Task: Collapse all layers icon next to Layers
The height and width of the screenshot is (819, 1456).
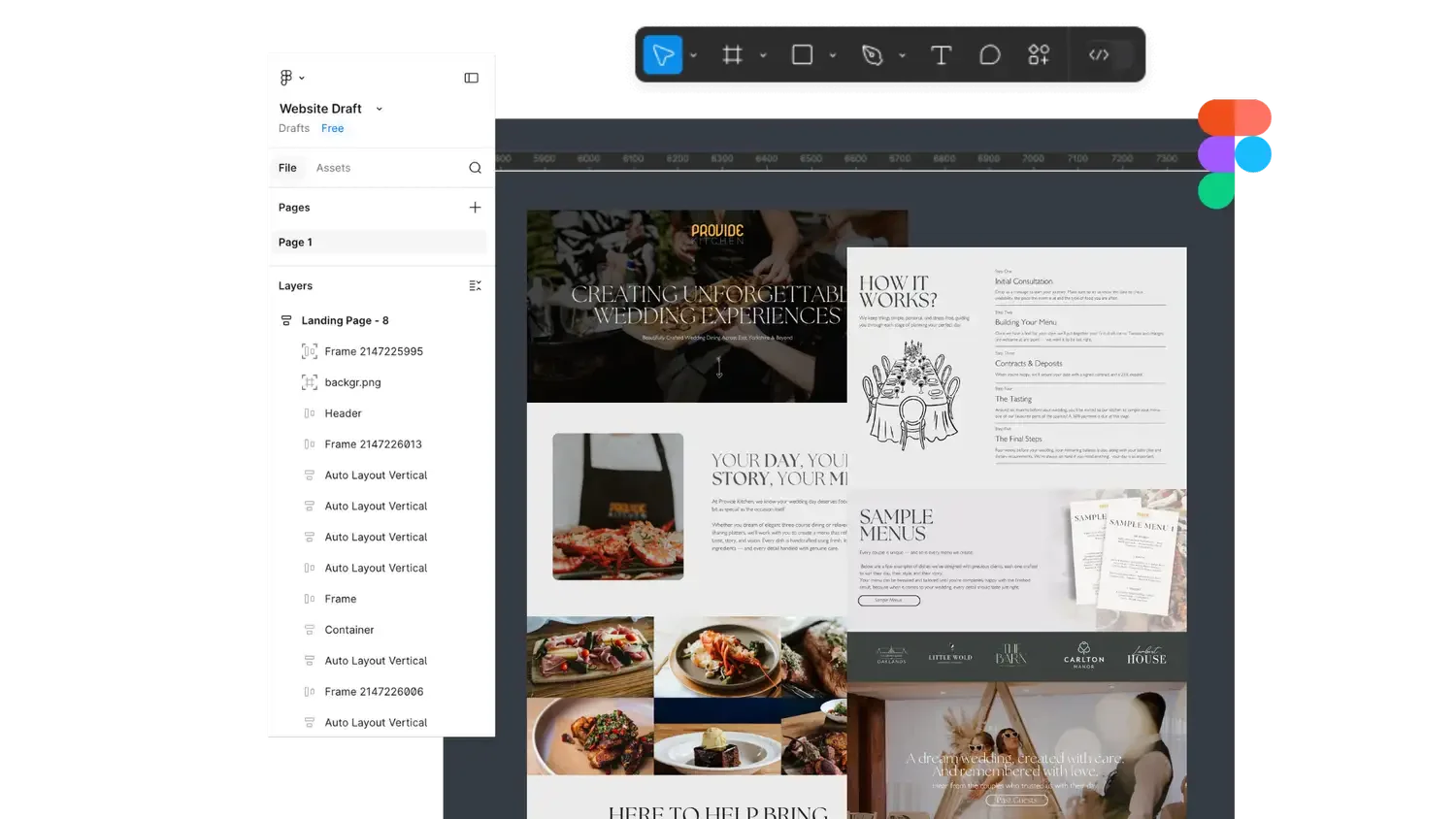Action: click(475, 286)
